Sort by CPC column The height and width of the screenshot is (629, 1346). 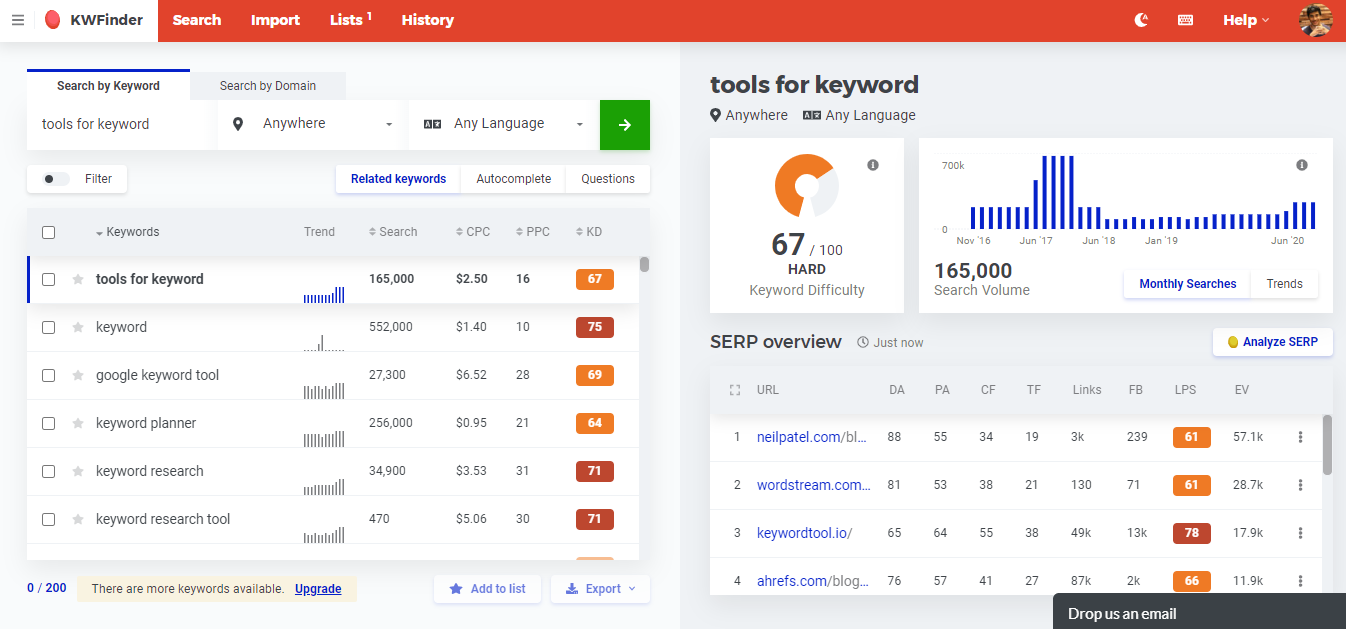[x=473, y=232]
